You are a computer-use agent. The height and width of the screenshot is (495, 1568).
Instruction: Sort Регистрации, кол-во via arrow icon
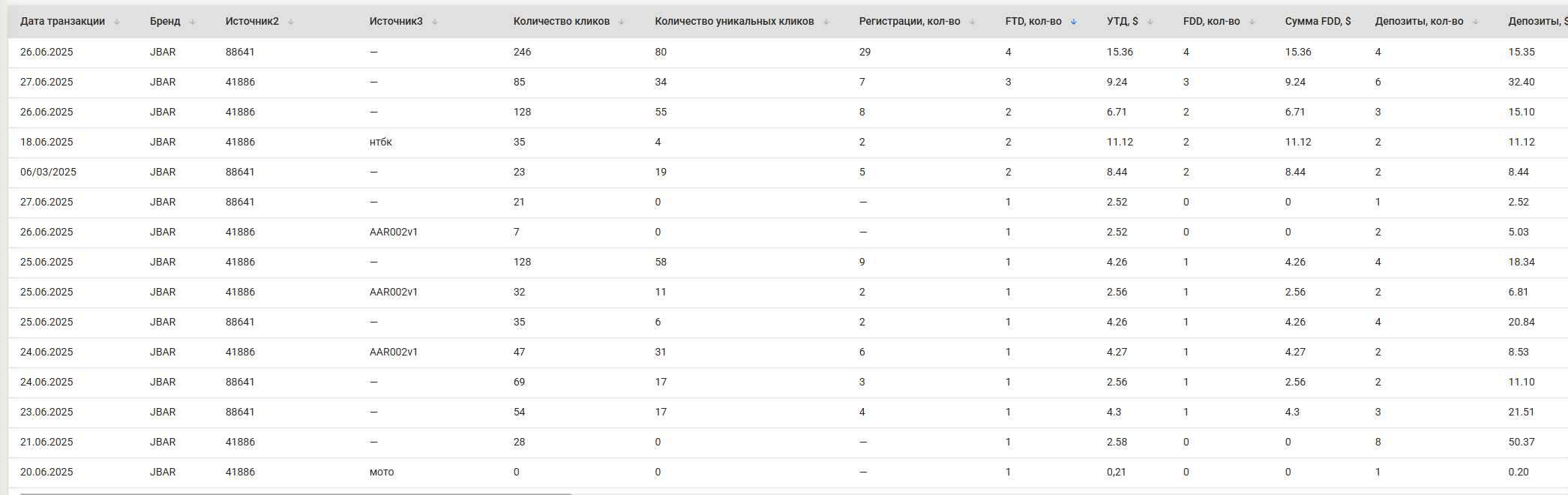coord(973,22)
